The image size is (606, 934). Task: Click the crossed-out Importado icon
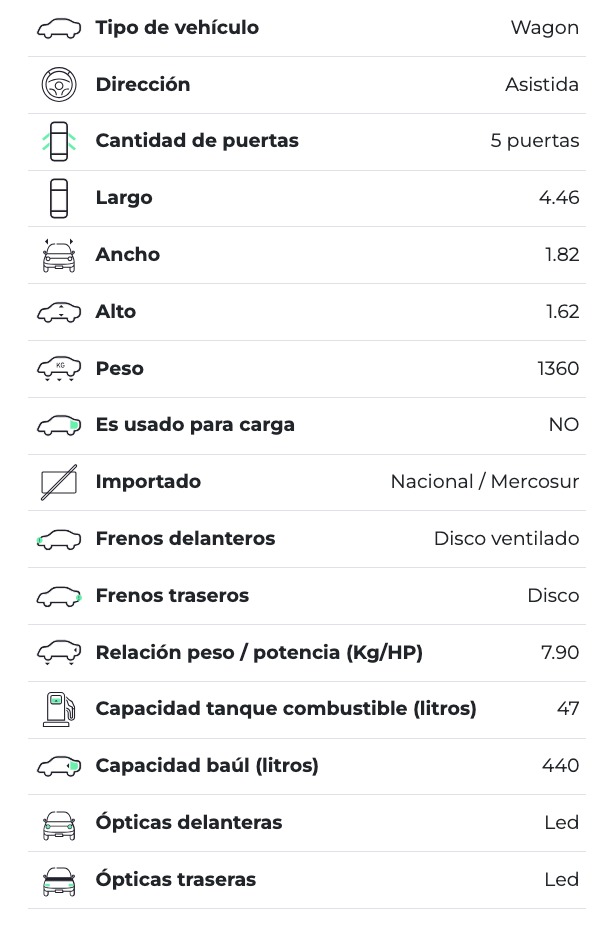point(59,482)
